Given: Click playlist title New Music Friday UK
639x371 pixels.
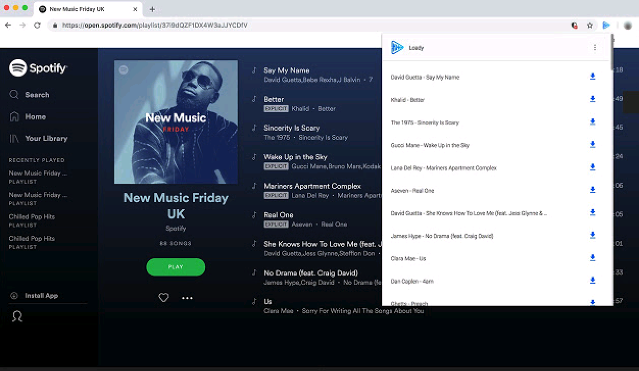Looking at the screenshot, I should pyautogui.click(x=176, y=206).
